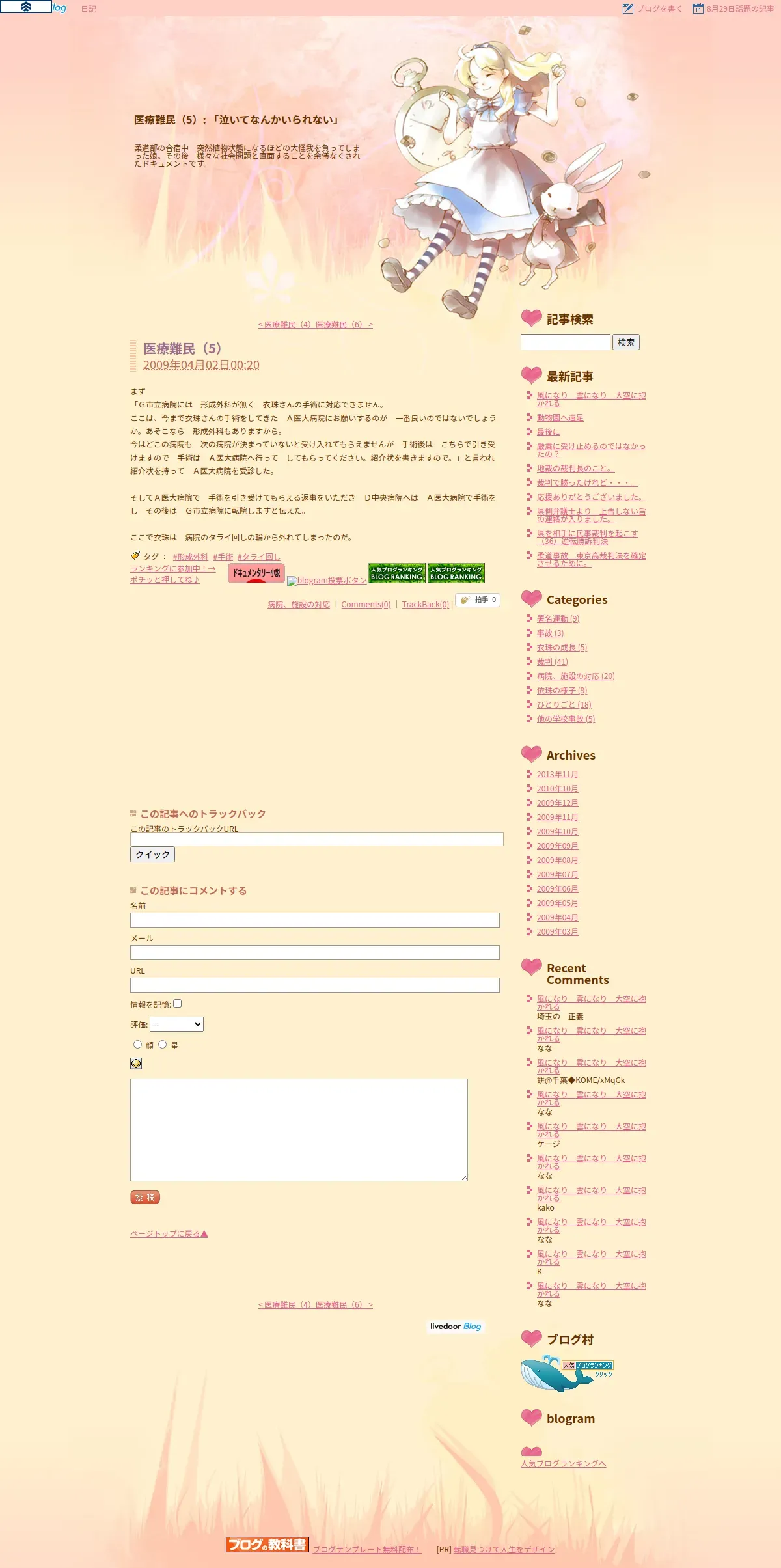
Task: Open the 評価 rating dropdown
Action: (176, 1024)
